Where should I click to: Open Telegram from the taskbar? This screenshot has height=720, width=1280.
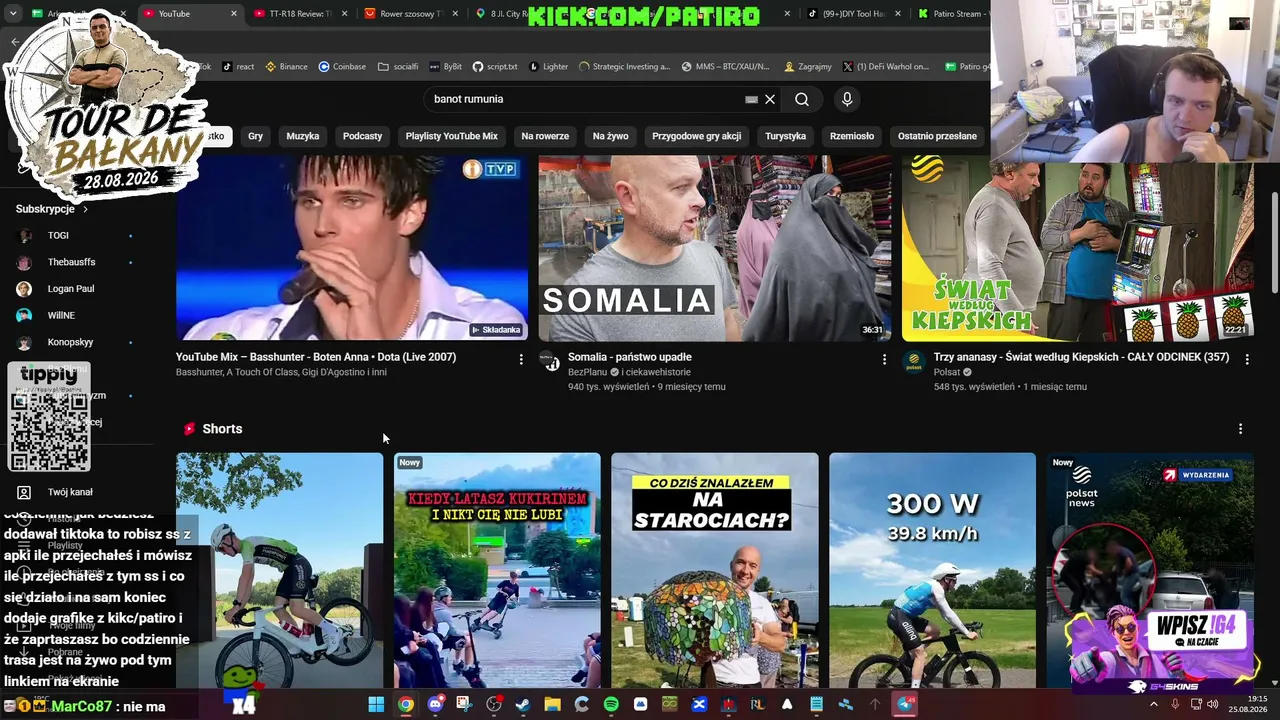(x=905, y=705)
